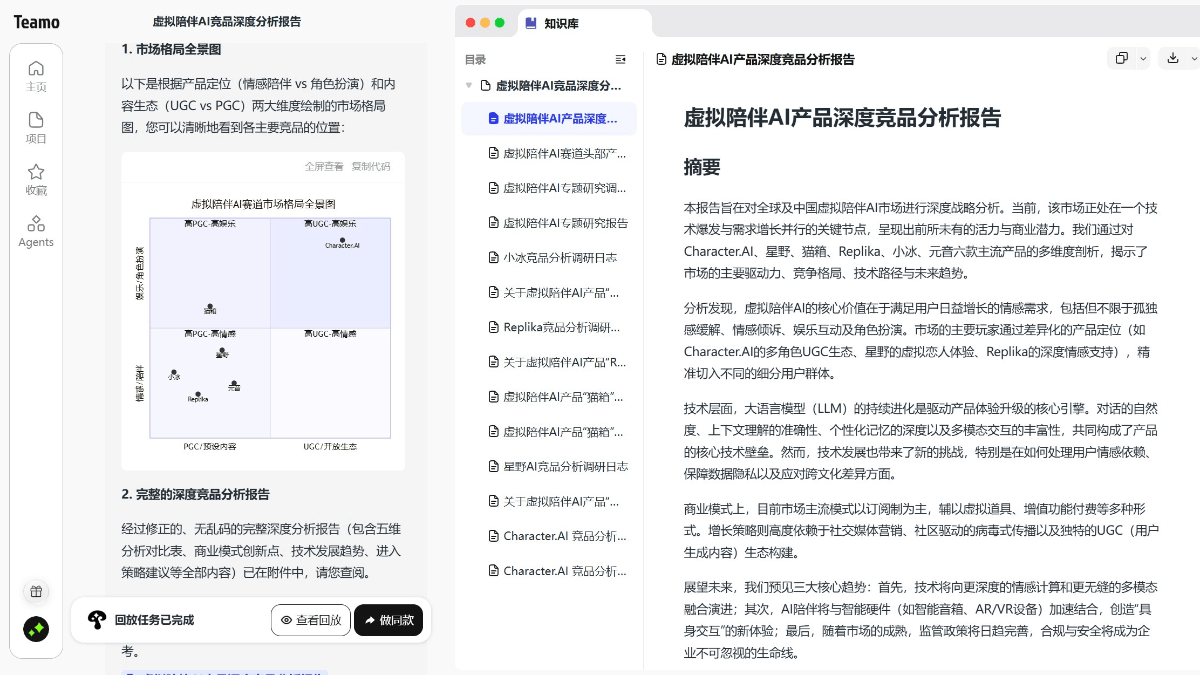Screen dimensions: 1200x675
Task: Open the 主页 home icon in sidebar
Action: pyautogui.click(x=36, y=75)
